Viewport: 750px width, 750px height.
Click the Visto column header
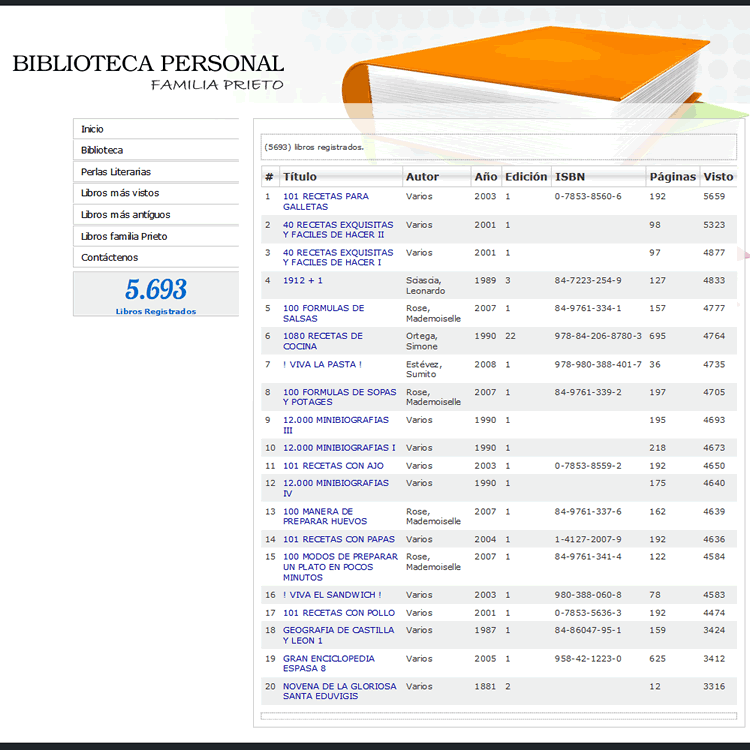pyautogui.click(x=718, y=177)
